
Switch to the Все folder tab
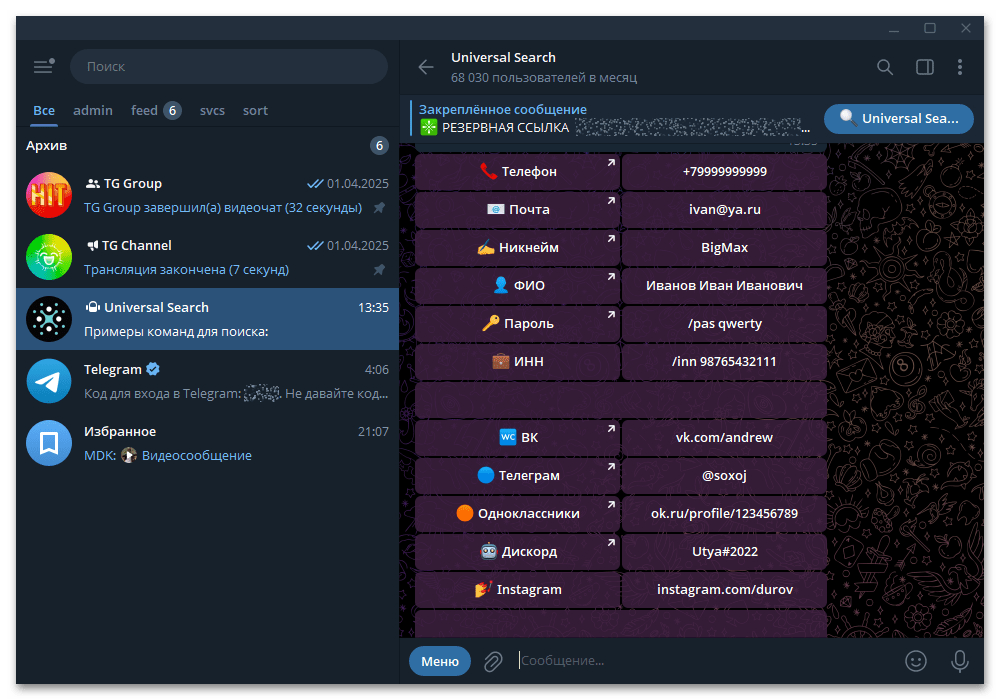coord(44,110)
